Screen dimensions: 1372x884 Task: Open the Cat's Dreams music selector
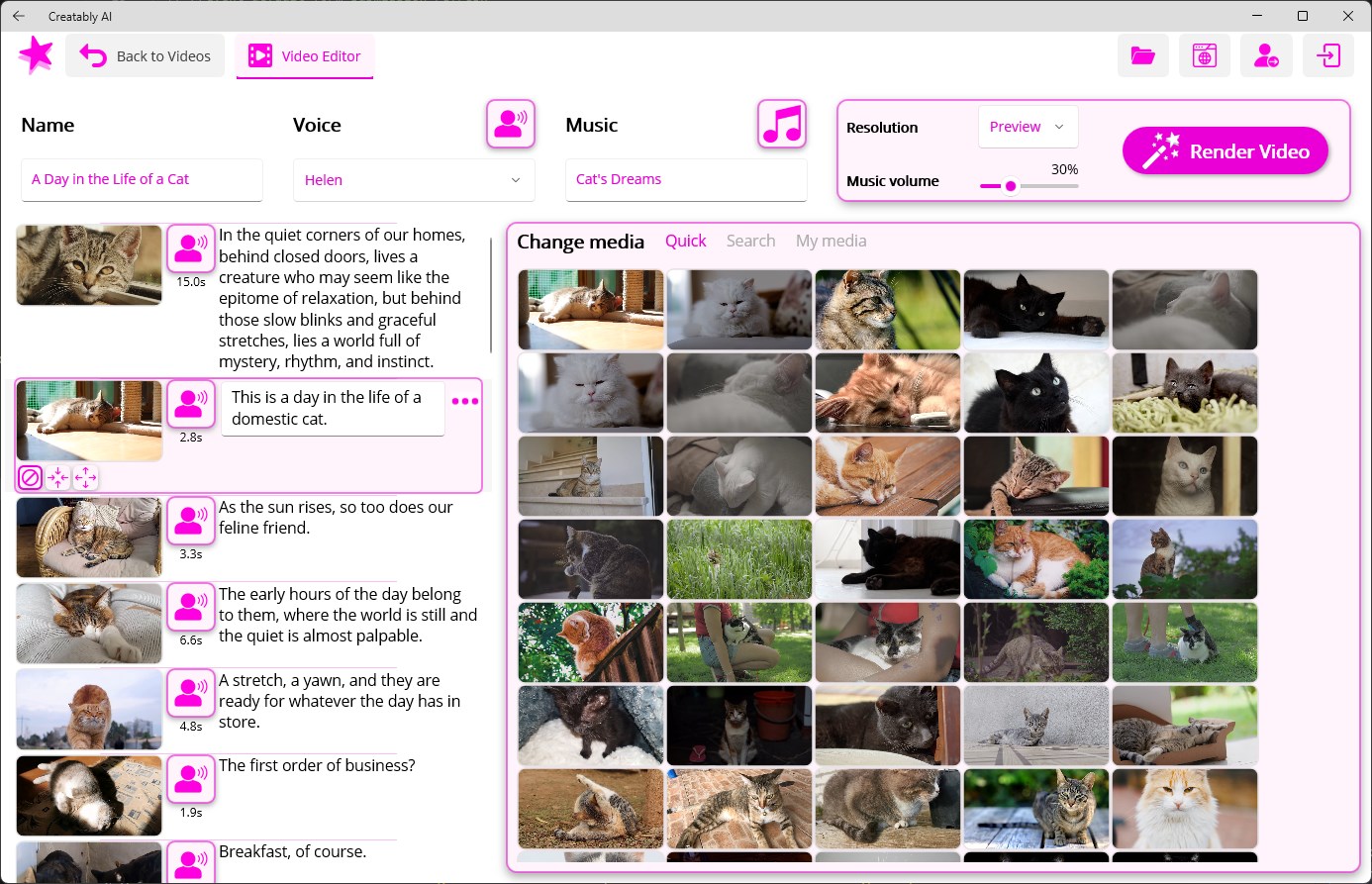686,179
